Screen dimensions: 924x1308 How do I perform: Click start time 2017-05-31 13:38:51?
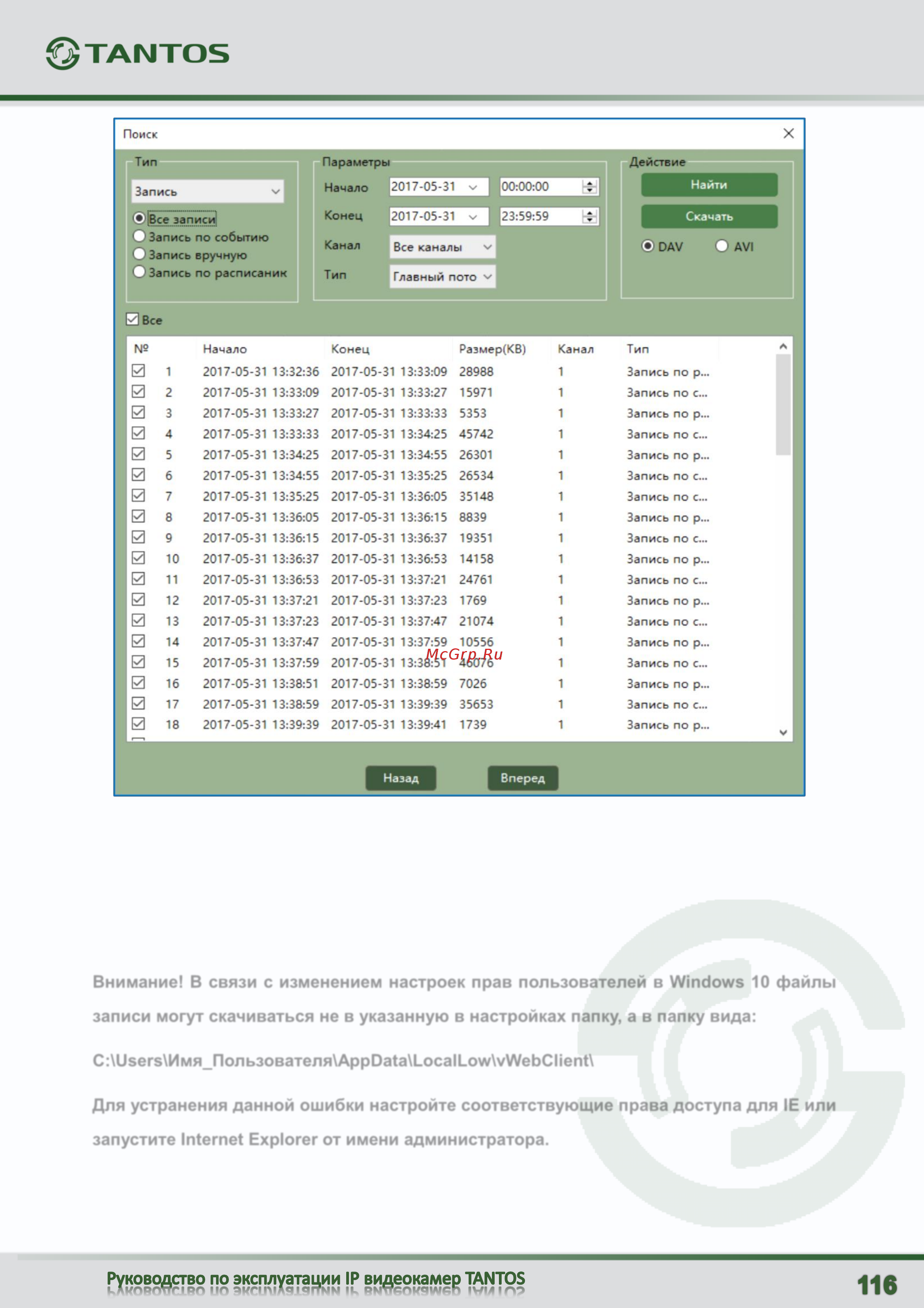[261, 684]
